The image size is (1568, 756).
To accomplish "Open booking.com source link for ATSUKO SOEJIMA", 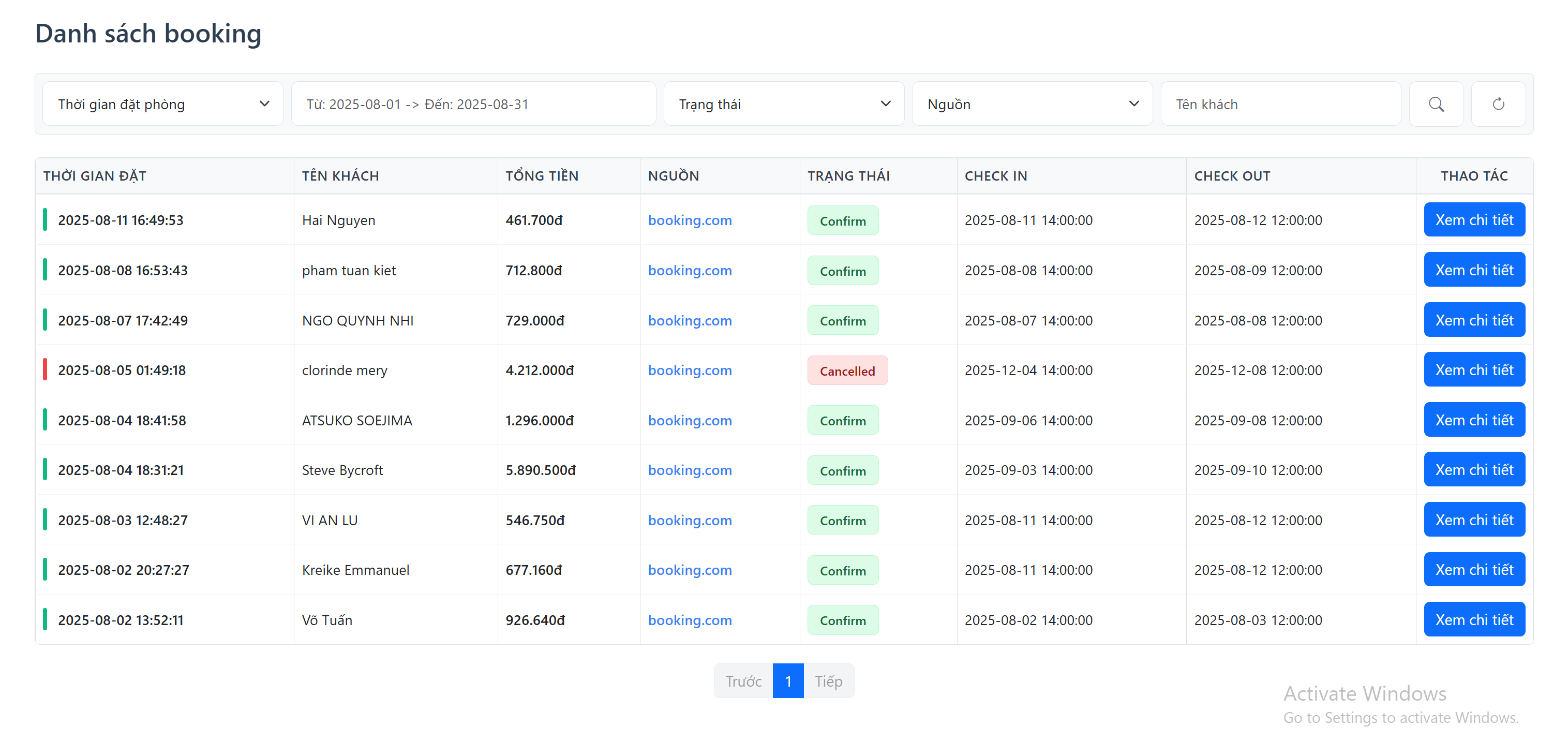I will tap(690, 420).
